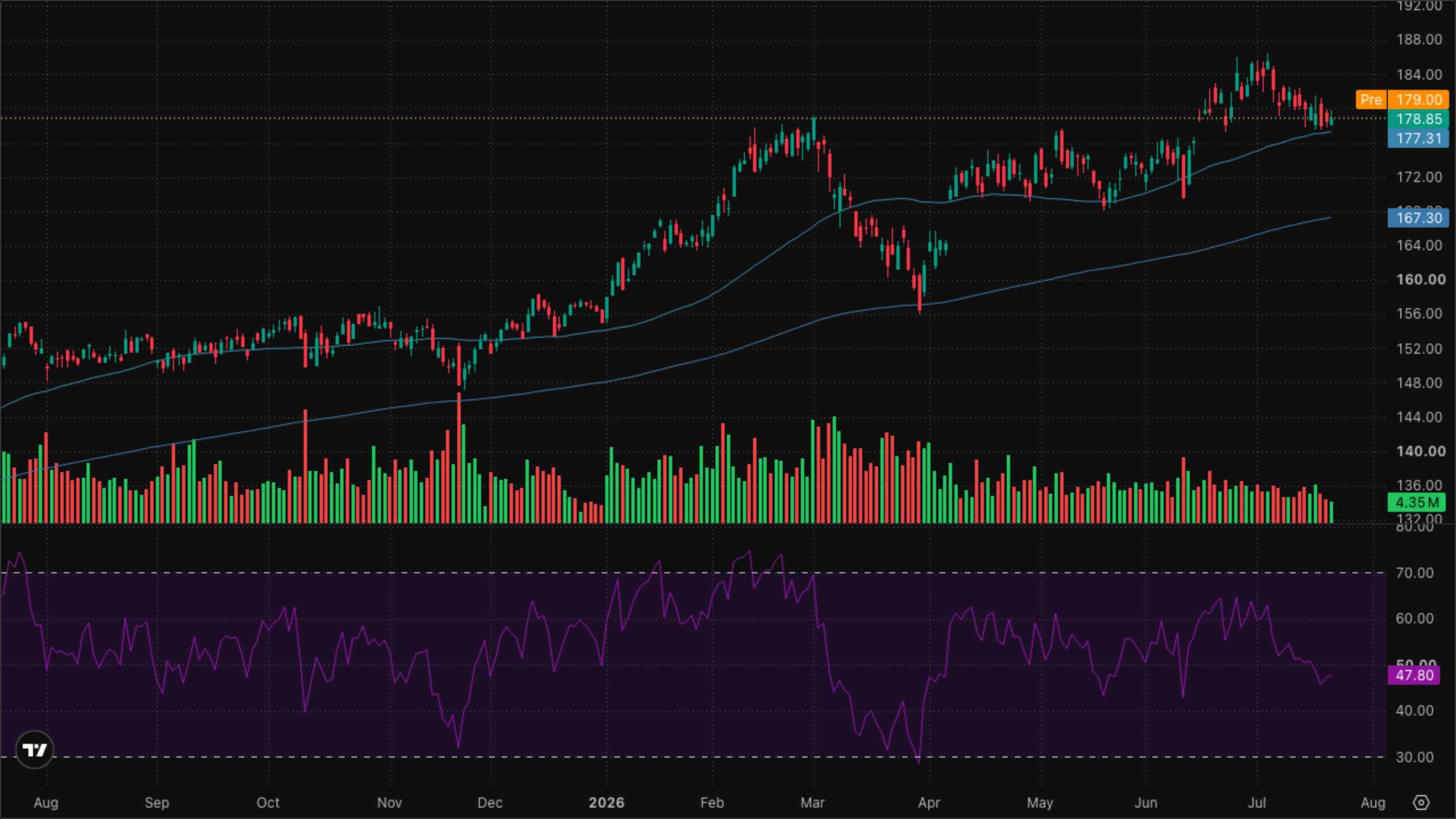Click the 188.00 price axis label

tap(1419, 39)
